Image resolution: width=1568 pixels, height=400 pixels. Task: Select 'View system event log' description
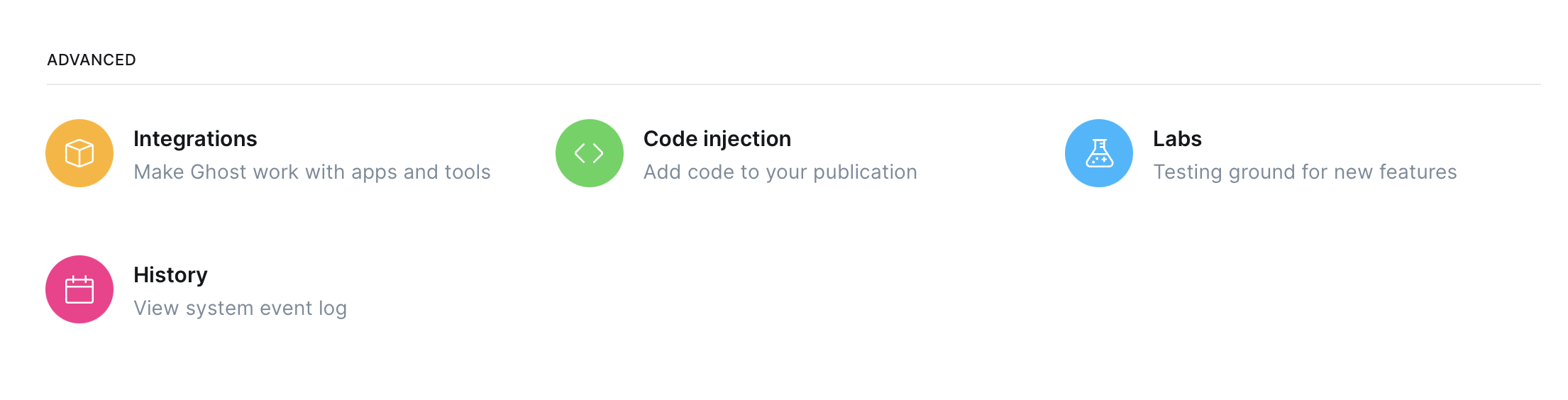click(x=240, y=309)
